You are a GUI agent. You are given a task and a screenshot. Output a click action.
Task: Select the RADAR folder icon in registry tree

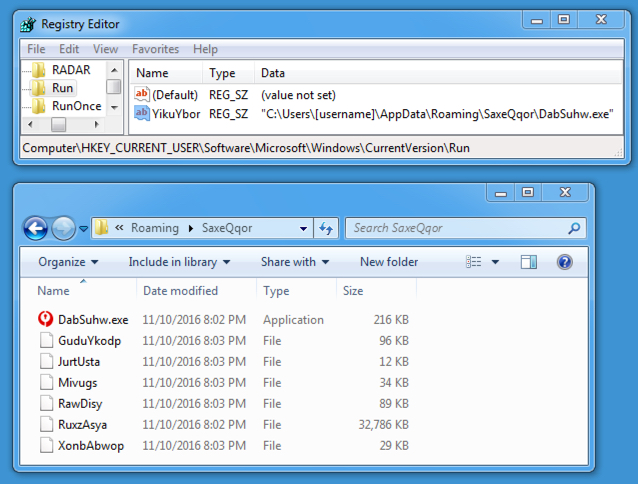39,70
